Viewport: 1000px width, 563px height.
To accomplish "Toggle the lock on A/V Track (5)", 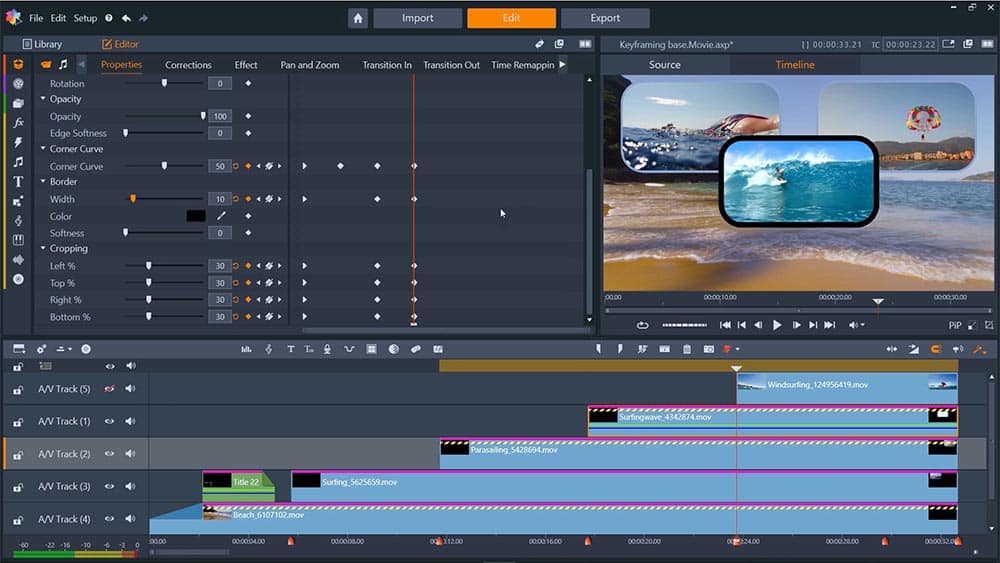I will click(x=18, y=390).
